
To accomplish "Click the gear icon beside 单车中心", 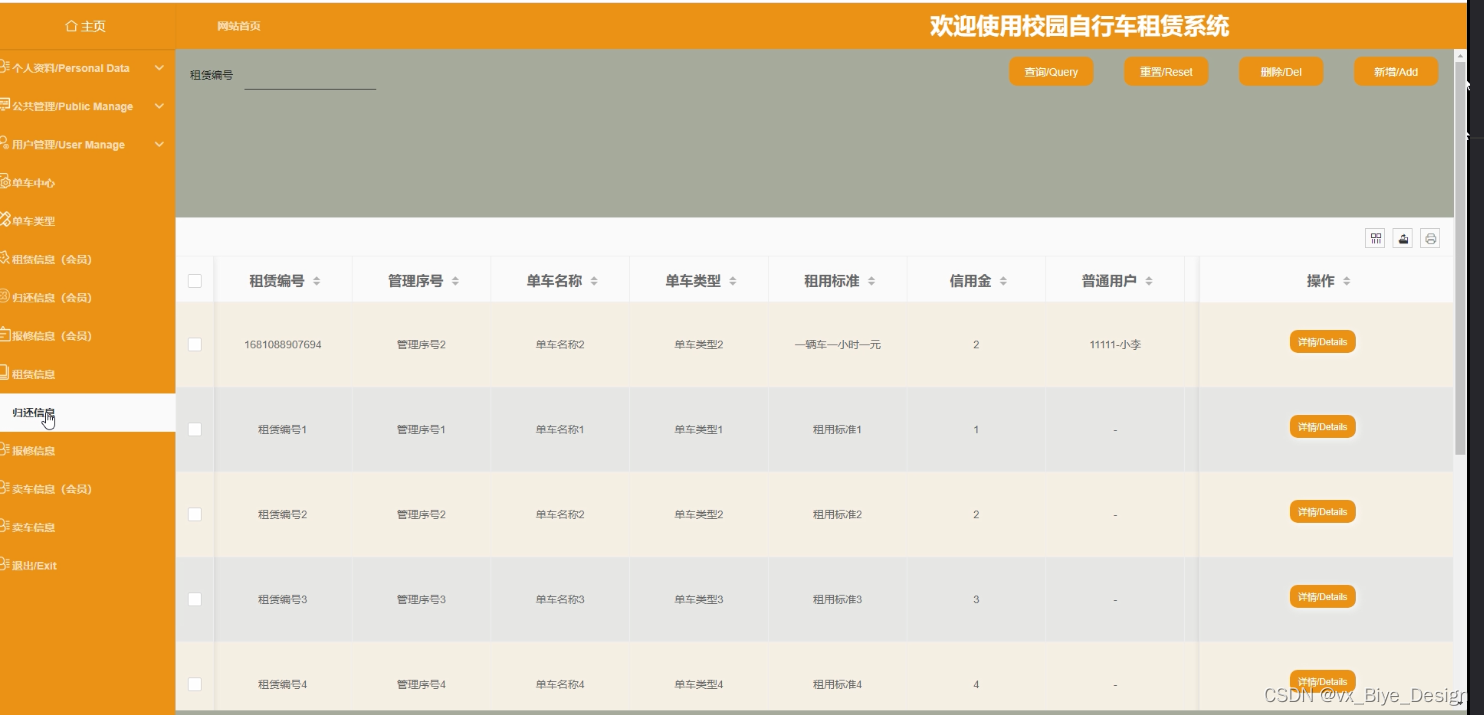I will pos(5,182).
